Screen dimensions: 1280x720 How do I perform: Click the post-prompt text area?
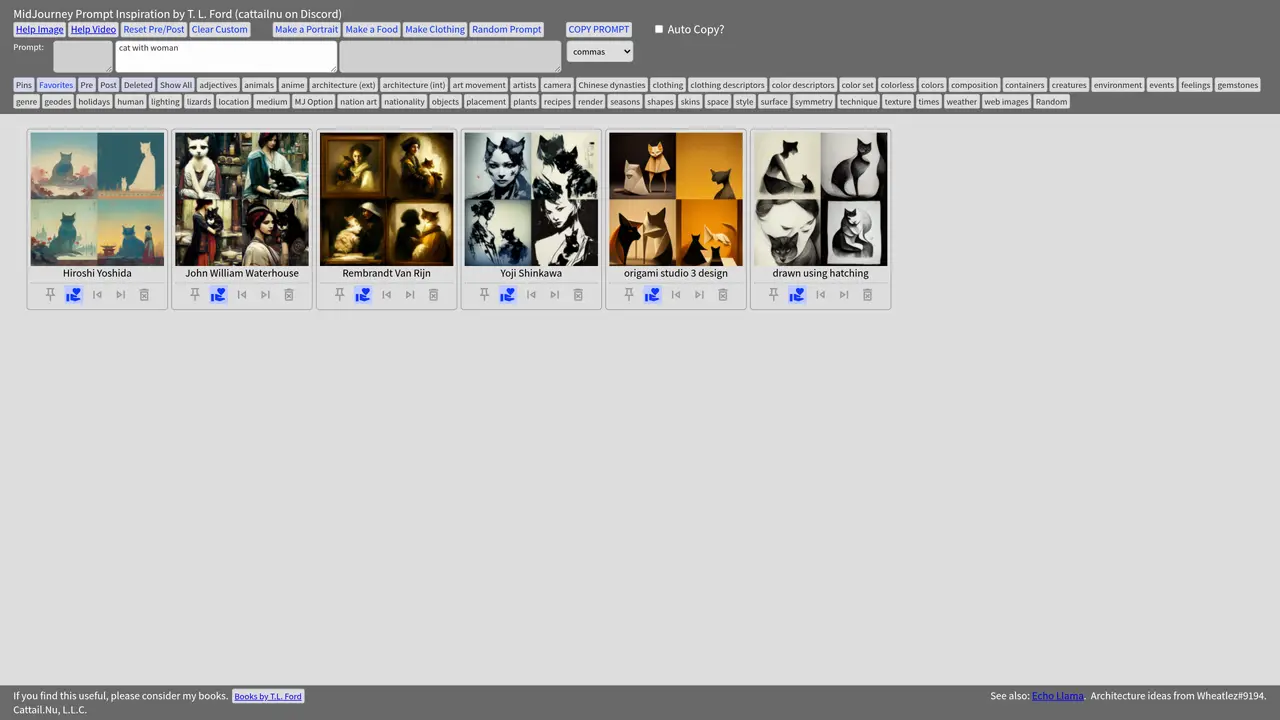[x=450, y=56]
